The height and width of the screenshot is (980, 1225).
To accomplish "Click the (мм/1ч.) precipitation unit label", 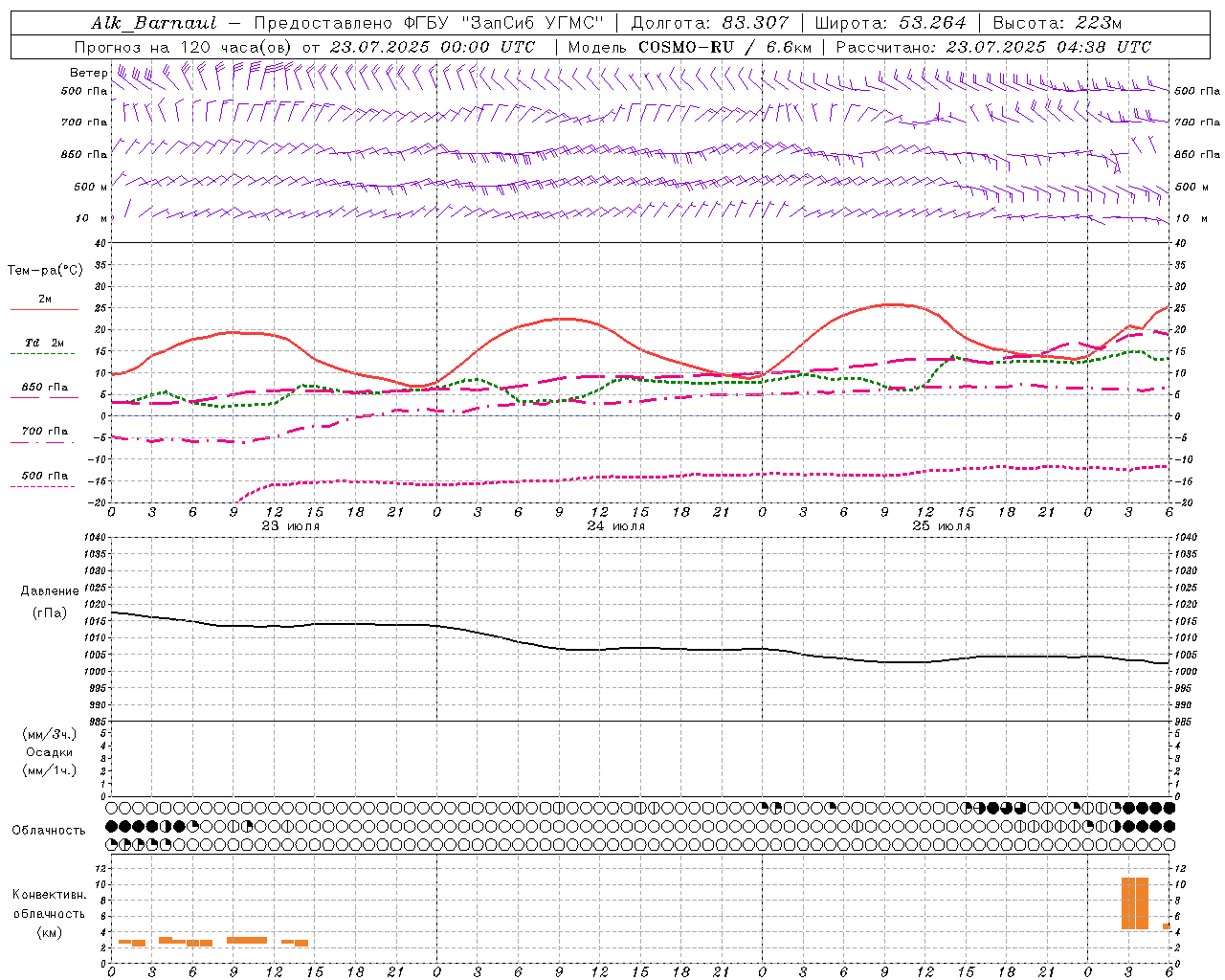I will coord(50,770).
